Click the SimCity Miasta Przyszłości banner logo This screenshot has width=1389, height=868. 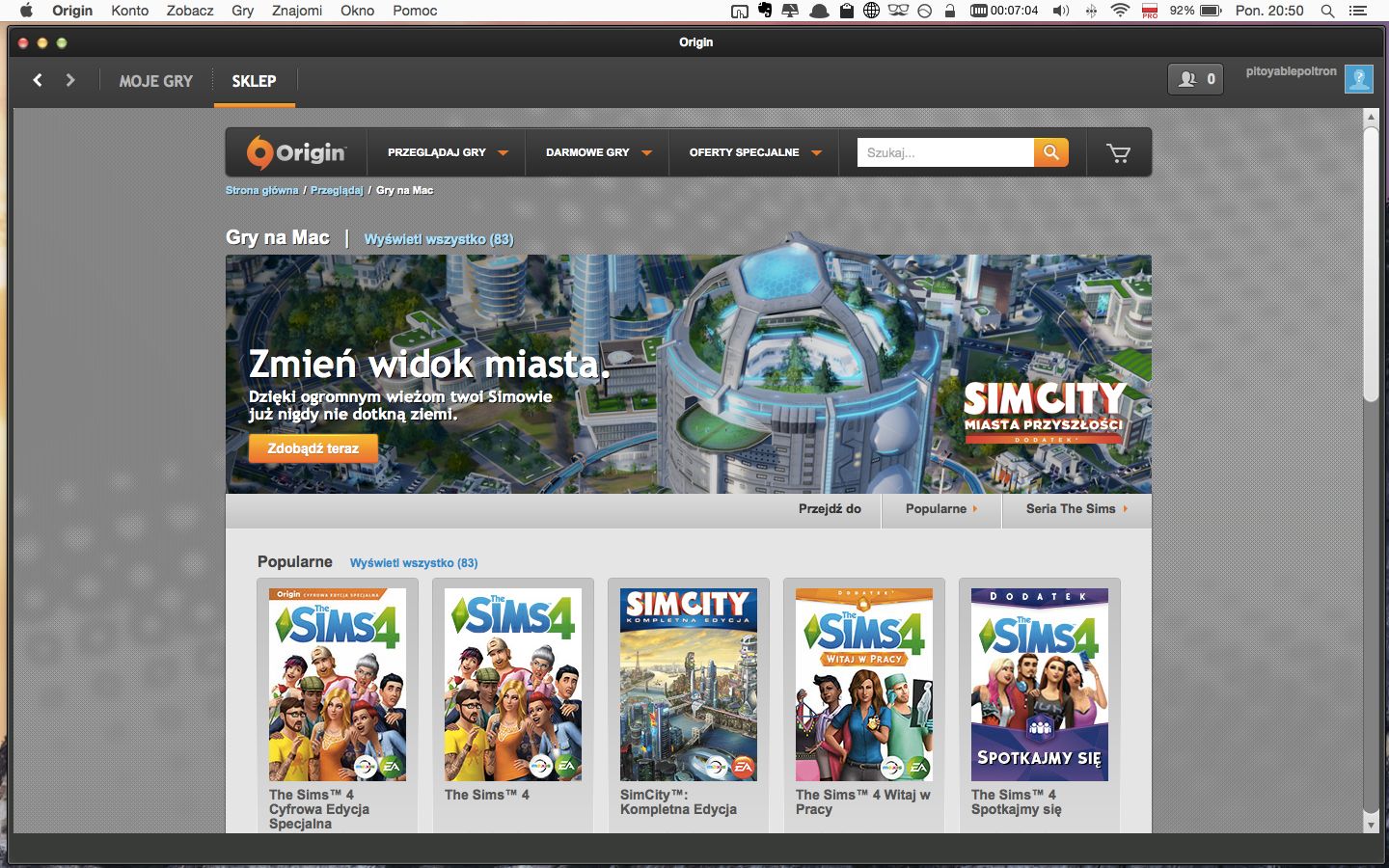point(1045,412)
